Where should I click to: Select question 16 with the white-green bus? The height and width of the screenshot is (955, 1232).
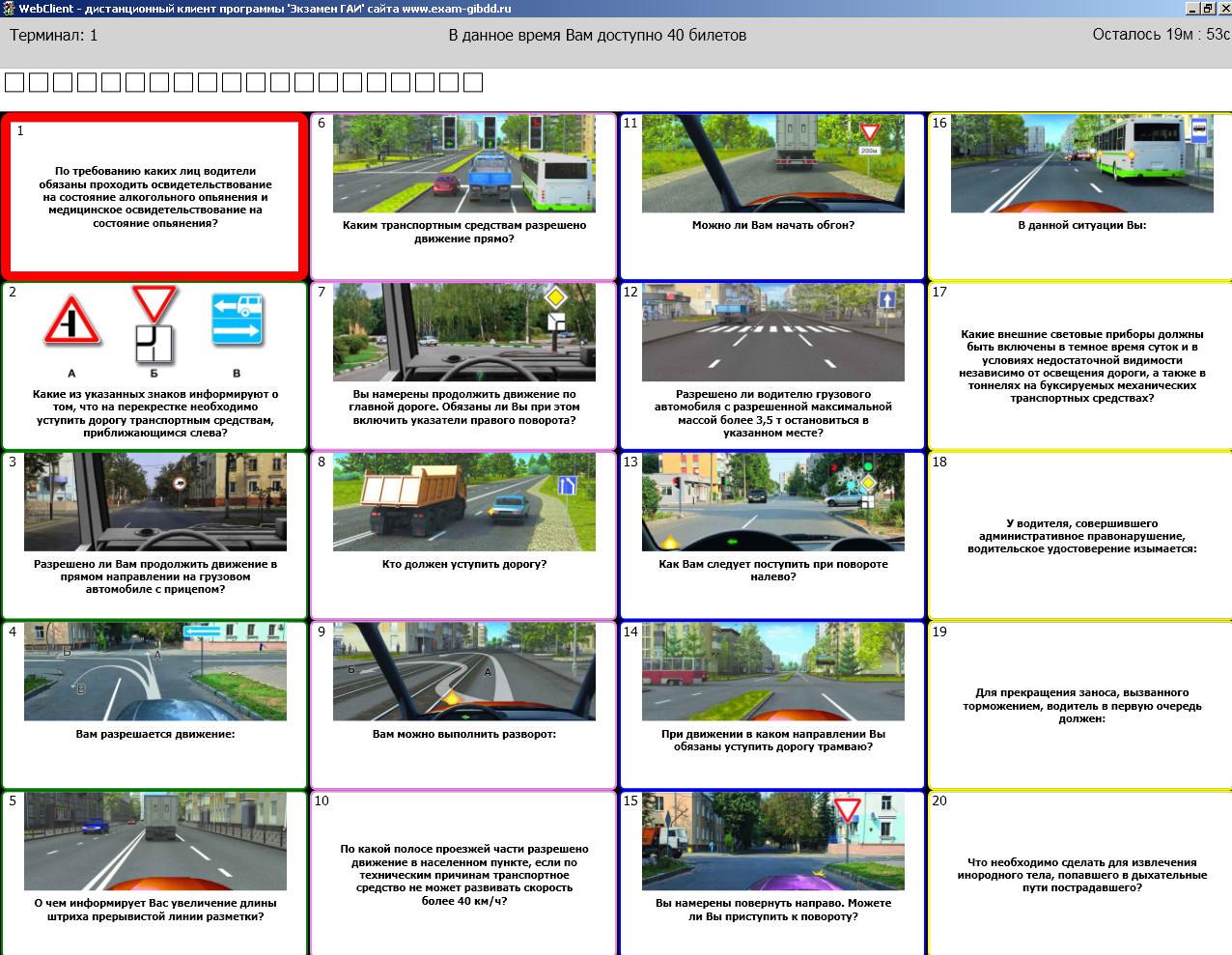[x=1081, y=163]
